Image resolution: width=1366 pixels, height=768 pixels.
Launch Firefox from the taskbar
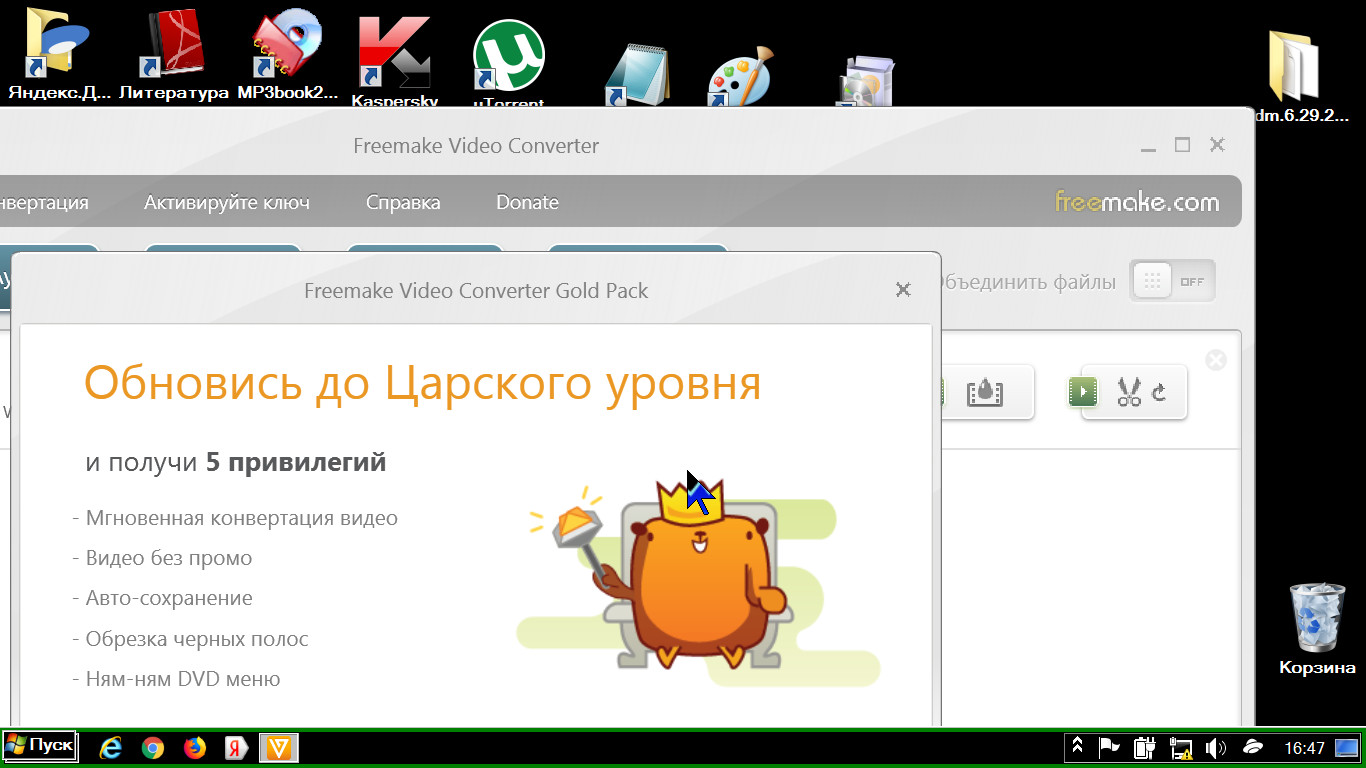(195, 747)
